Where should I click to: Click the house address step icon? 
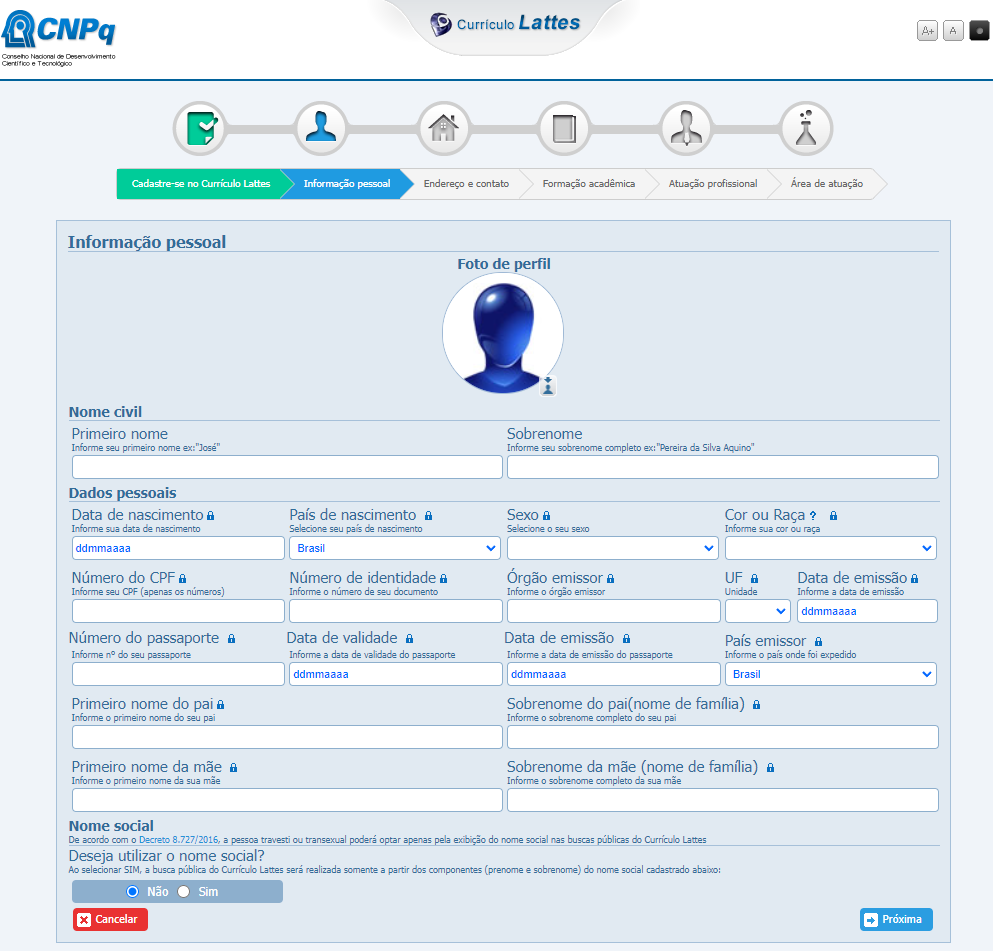tap(443, 129)
